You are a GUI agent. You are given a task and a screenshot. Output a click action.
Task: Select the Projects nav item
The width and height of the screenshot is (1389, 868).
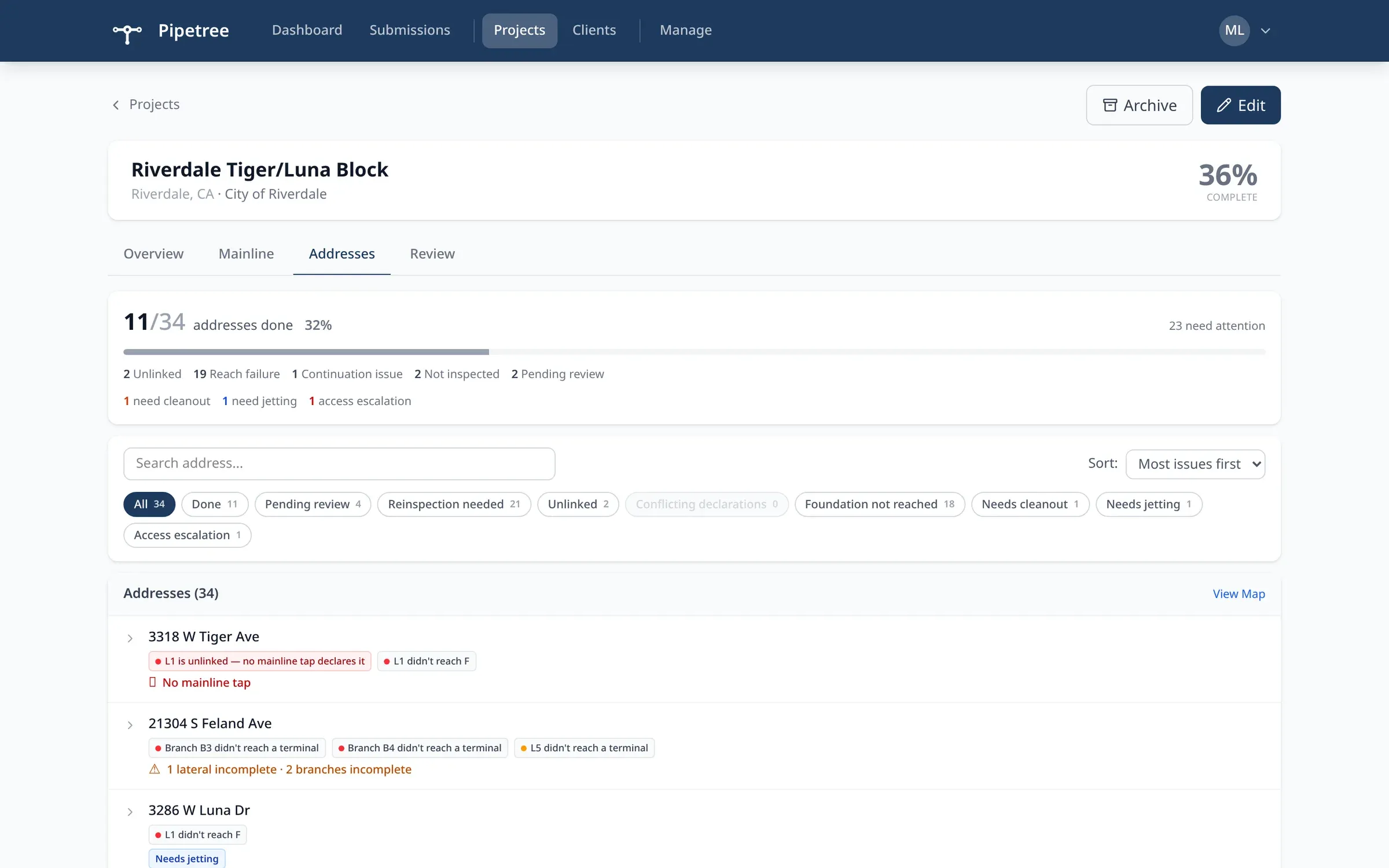click(519, 31)
